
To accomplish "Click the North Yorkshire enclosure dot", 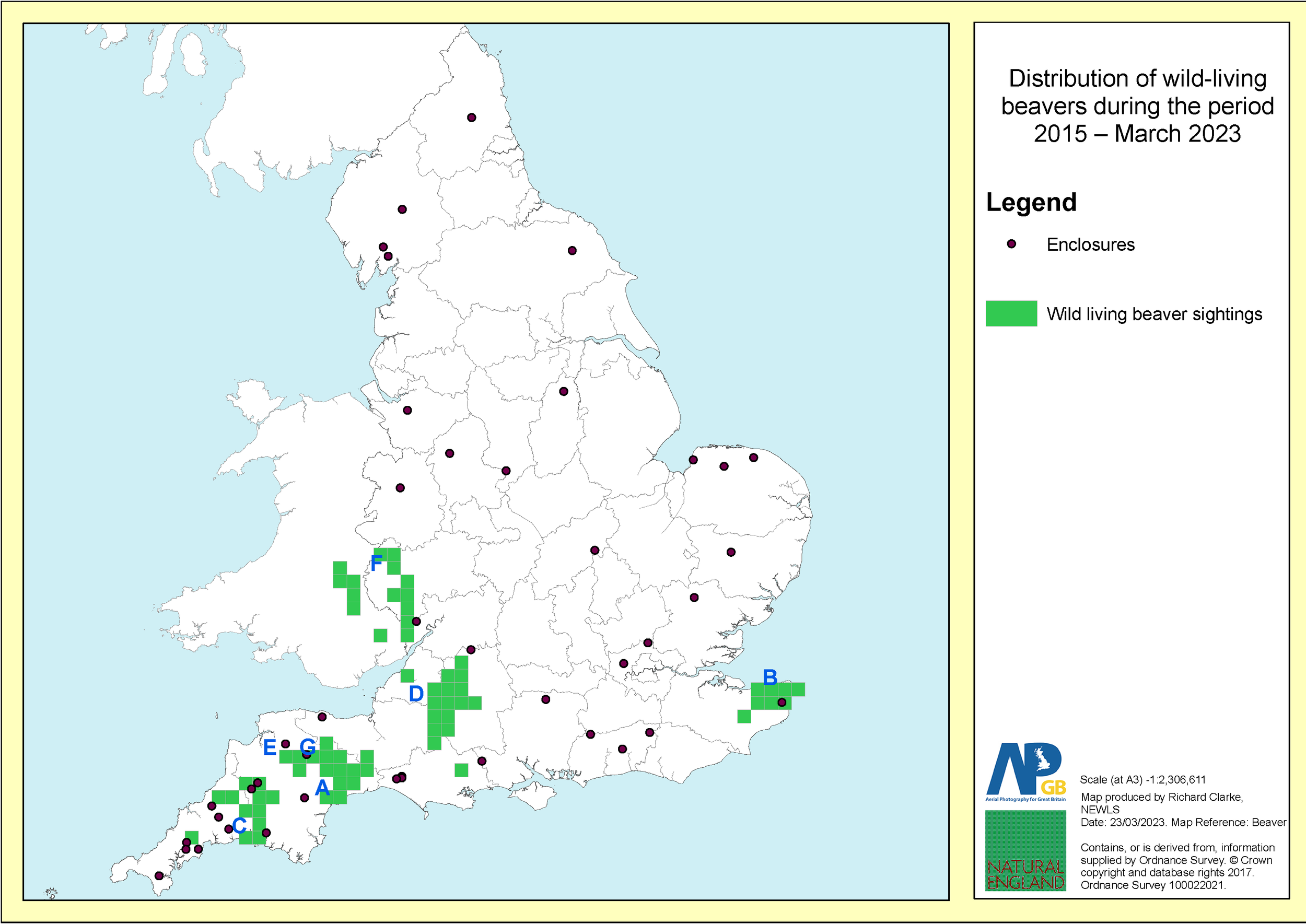I will click(x=572, y=250).
